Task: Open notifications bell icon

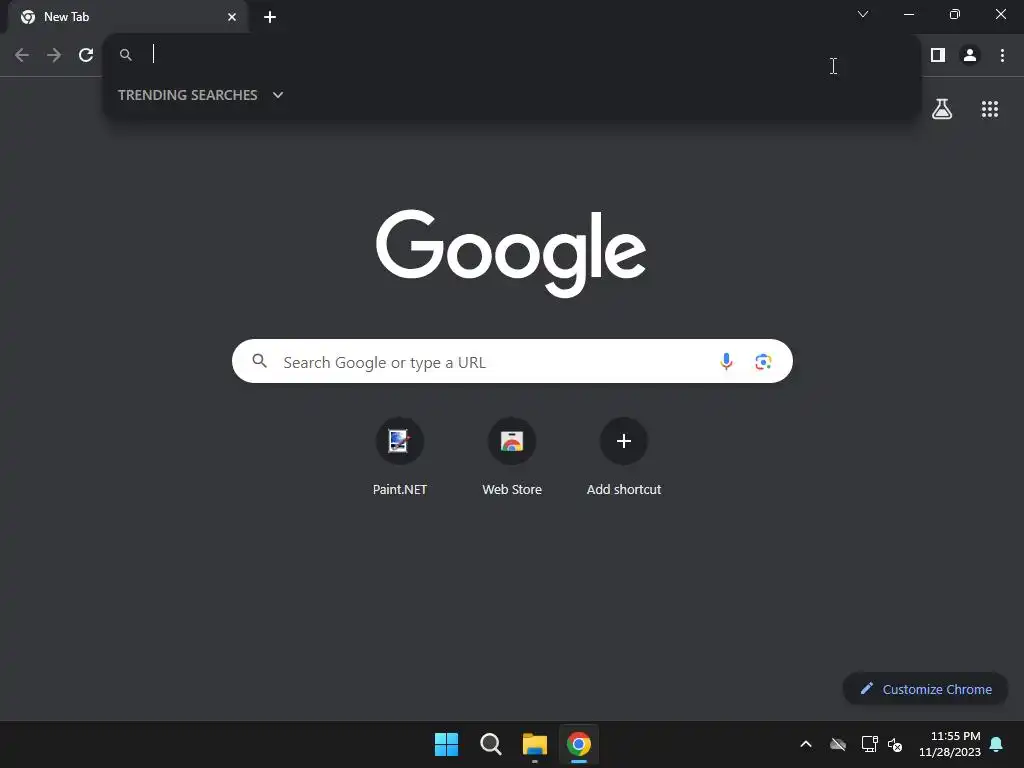Action: (x=997, y=744)
